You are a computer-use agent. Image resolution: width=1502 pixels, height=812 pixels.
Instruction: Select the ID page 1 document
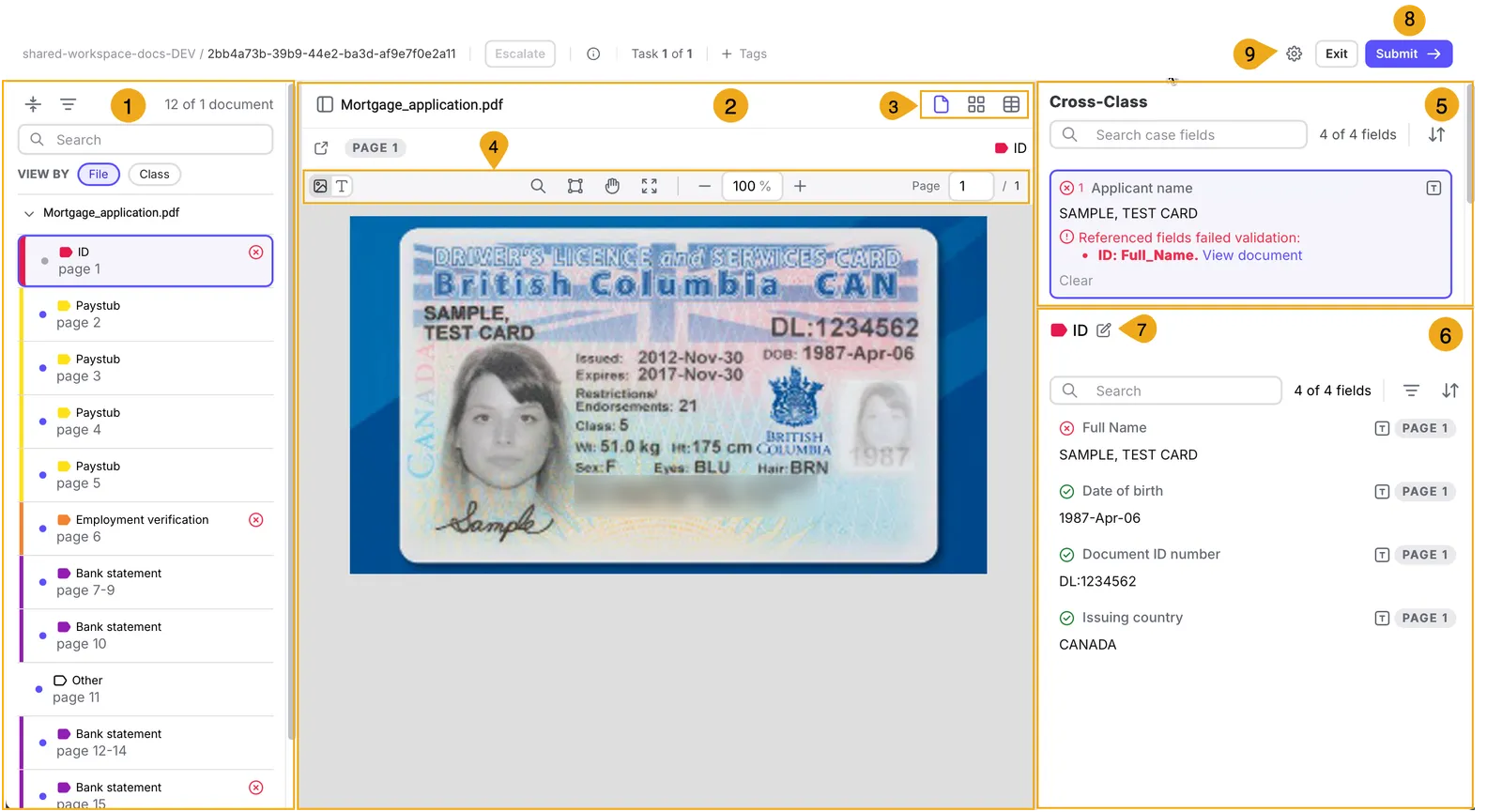(x=146, y=260)
